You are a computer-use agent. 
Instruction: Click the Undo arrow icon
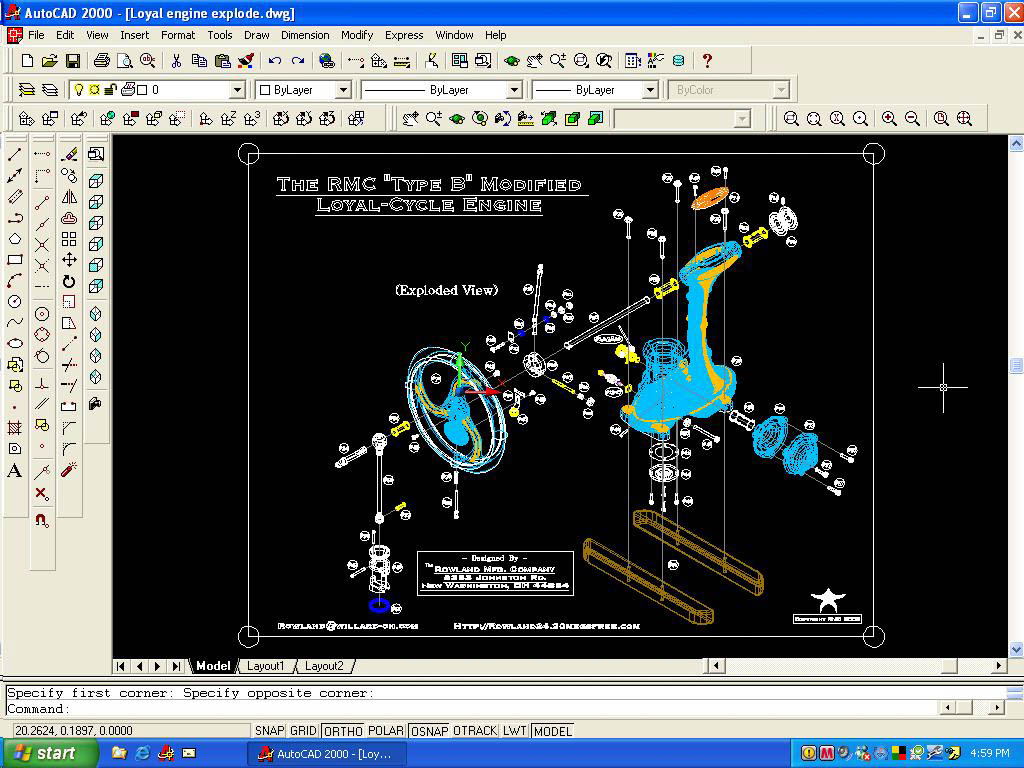[x=274, y=61]
